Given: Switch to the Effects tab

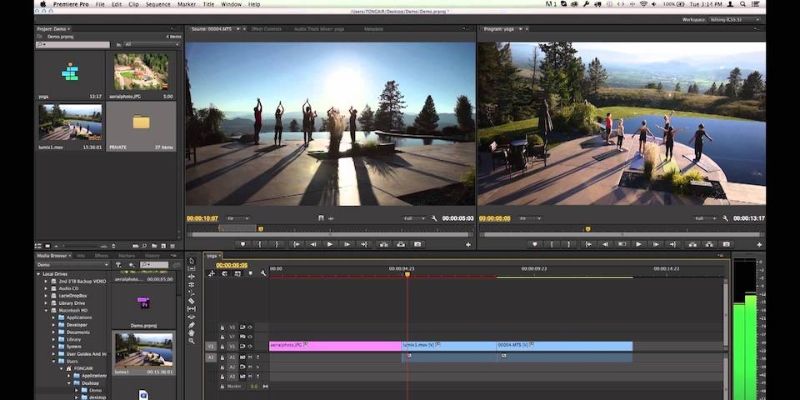Looking at the screenshot, I should (x=102, y=256).
